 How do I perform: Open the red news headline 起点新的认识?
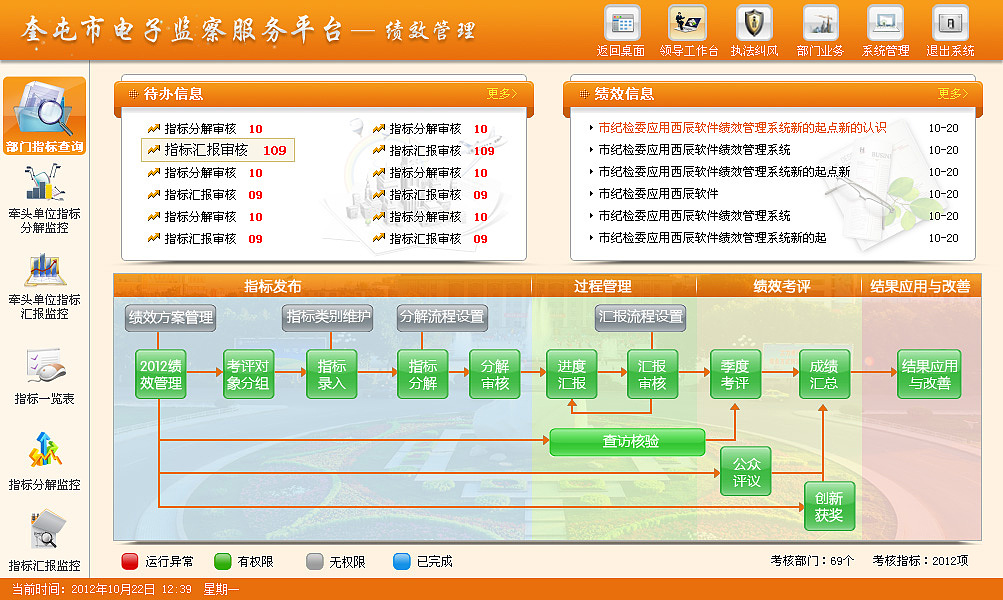tap(742, 128)
